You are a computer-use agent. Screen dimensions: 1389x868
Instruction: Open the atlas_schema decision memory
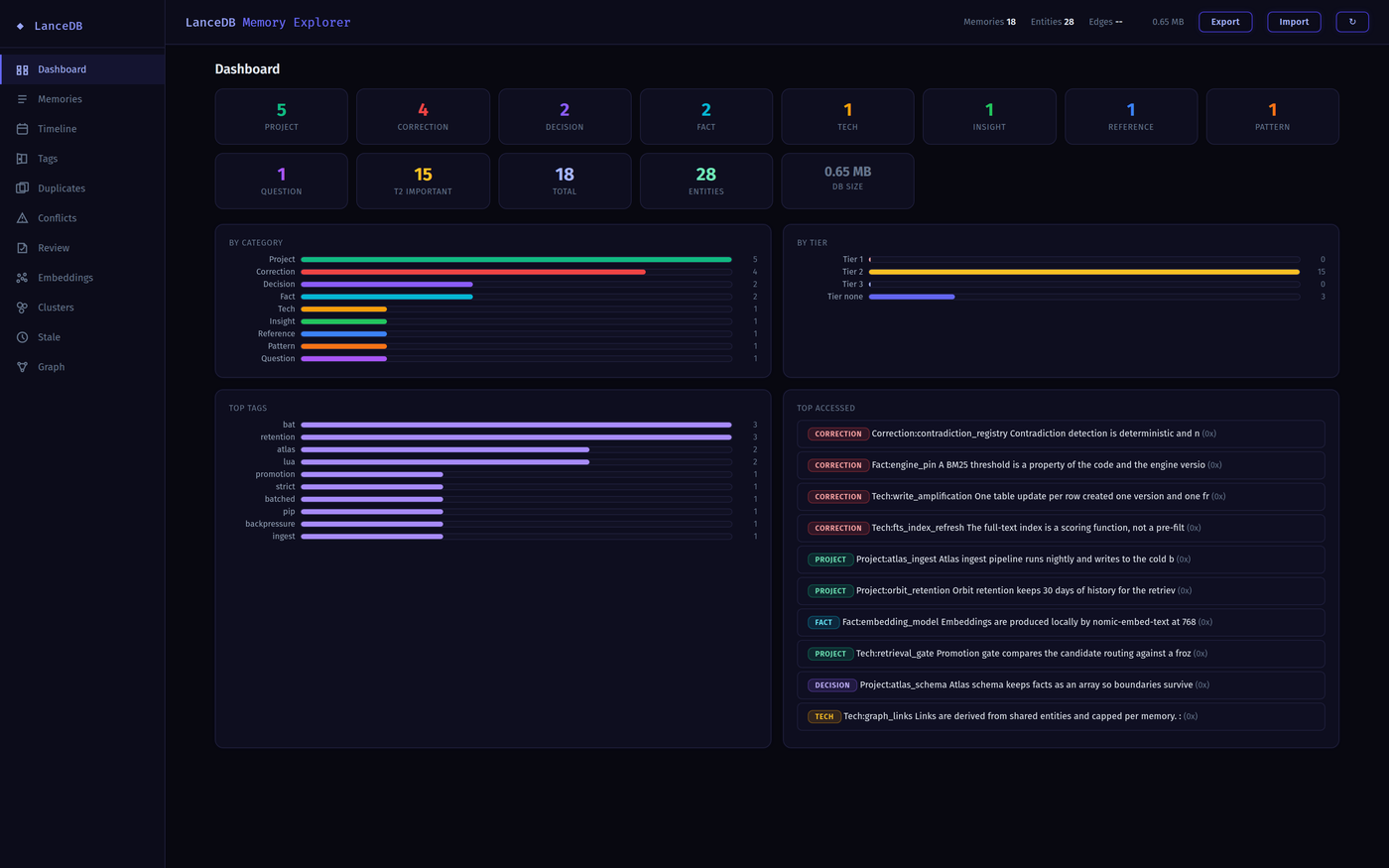[1061, 684]
